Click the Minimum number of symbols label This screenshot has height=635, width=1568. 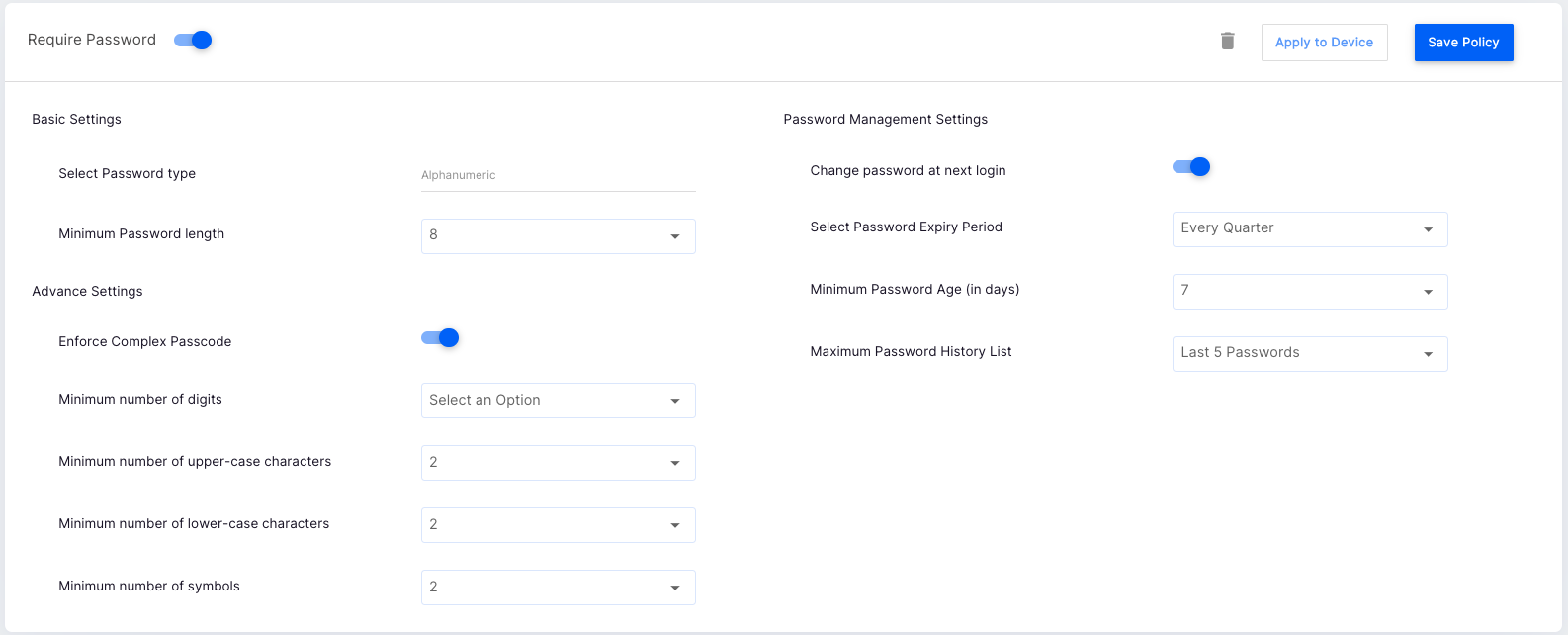coord(149,586)
